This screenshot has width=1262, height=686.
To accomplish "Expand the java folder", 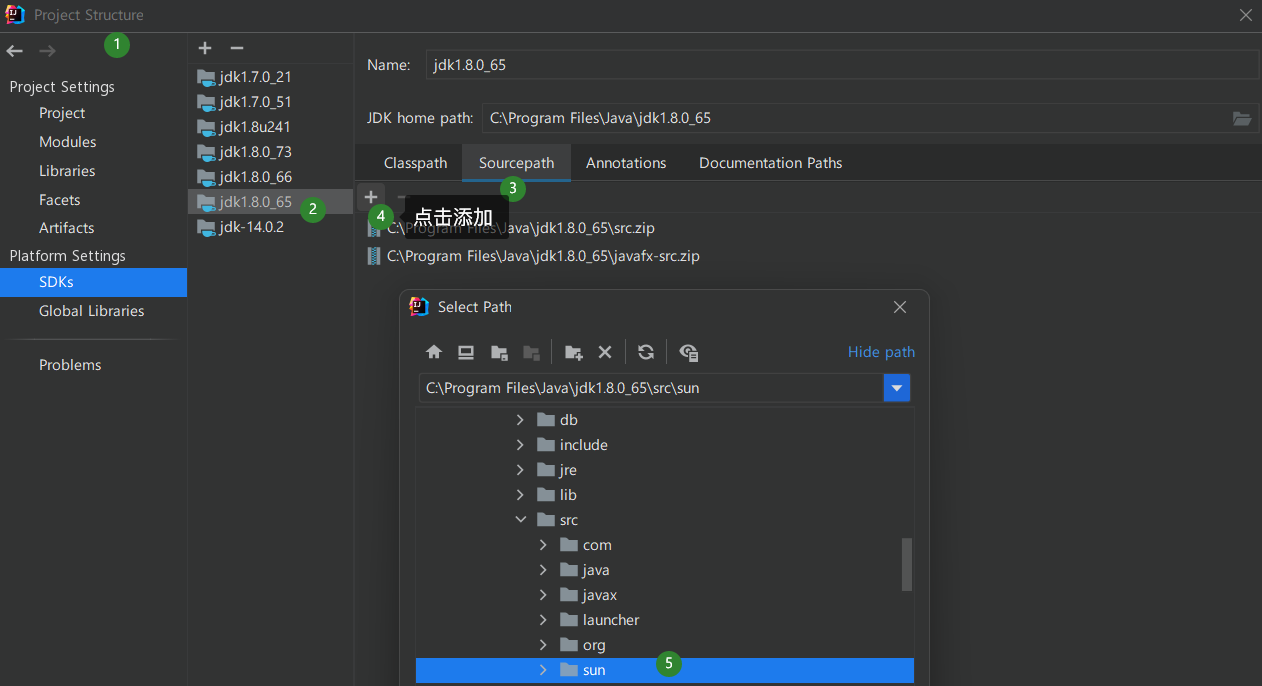I will (x=543, y=570).
